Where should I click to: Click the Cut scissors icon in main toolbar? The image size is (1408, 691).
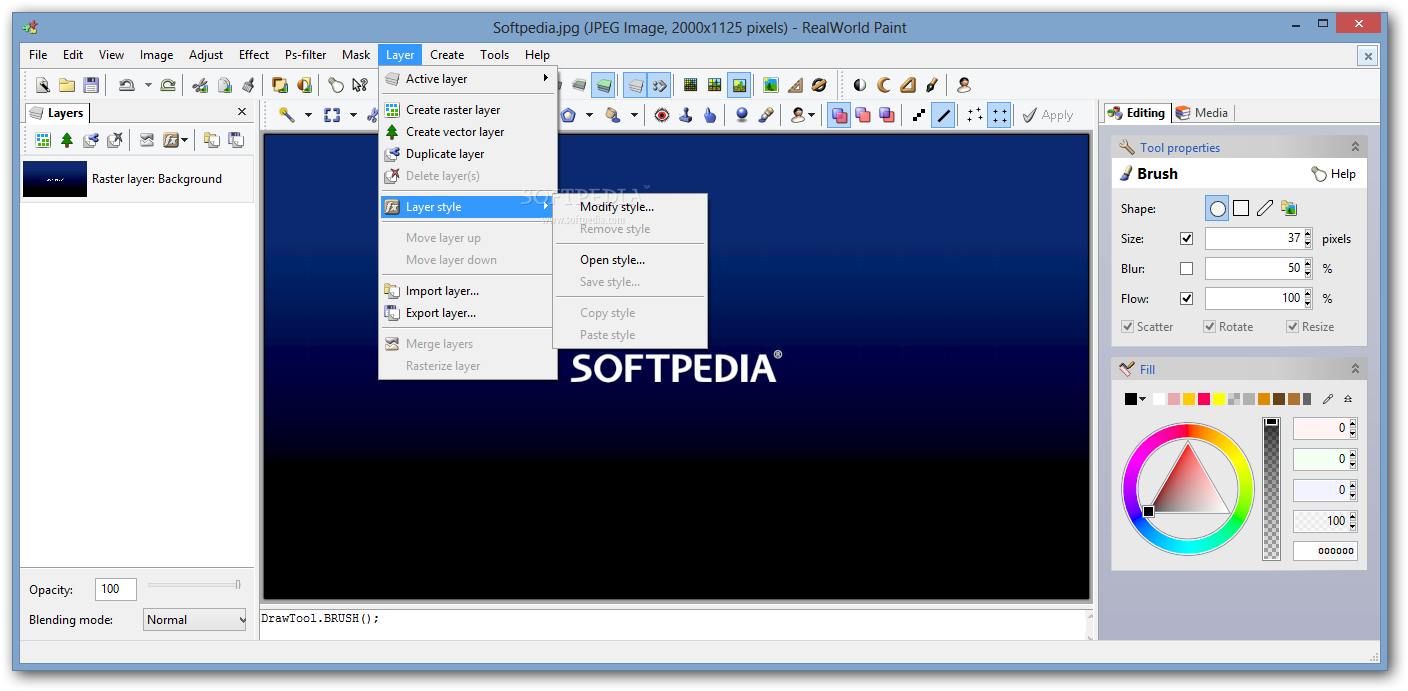(201, 85)
